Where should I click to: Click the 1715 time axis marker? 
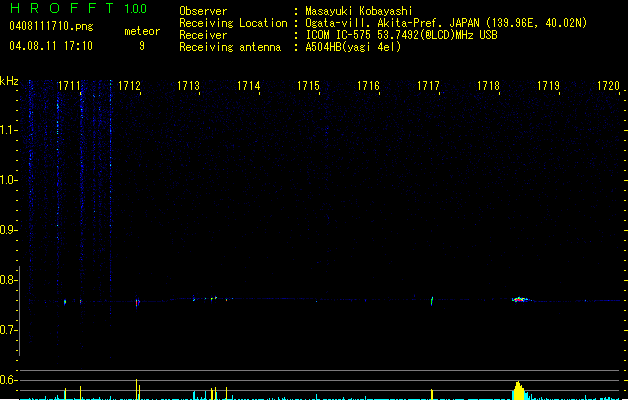click(x=308, y=86)
